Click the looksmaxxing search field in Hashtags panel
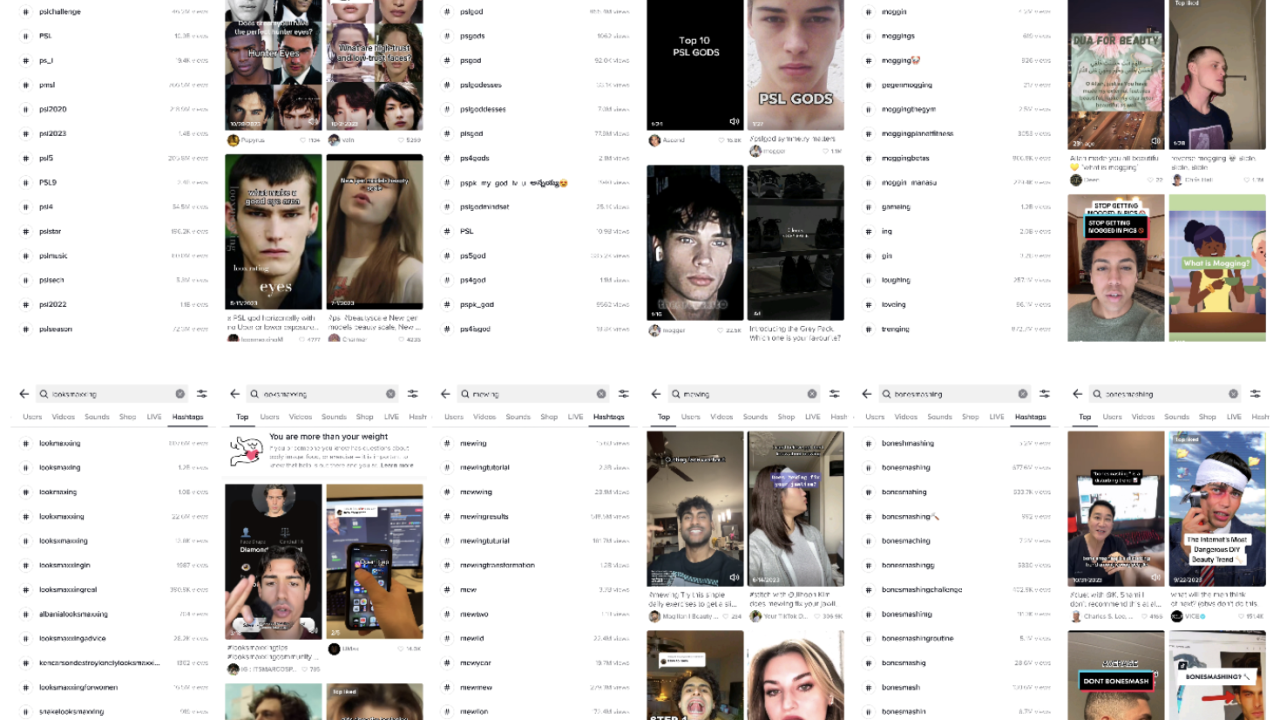Viewport: 1280px width, 720px height. click(x=112, y=394)
